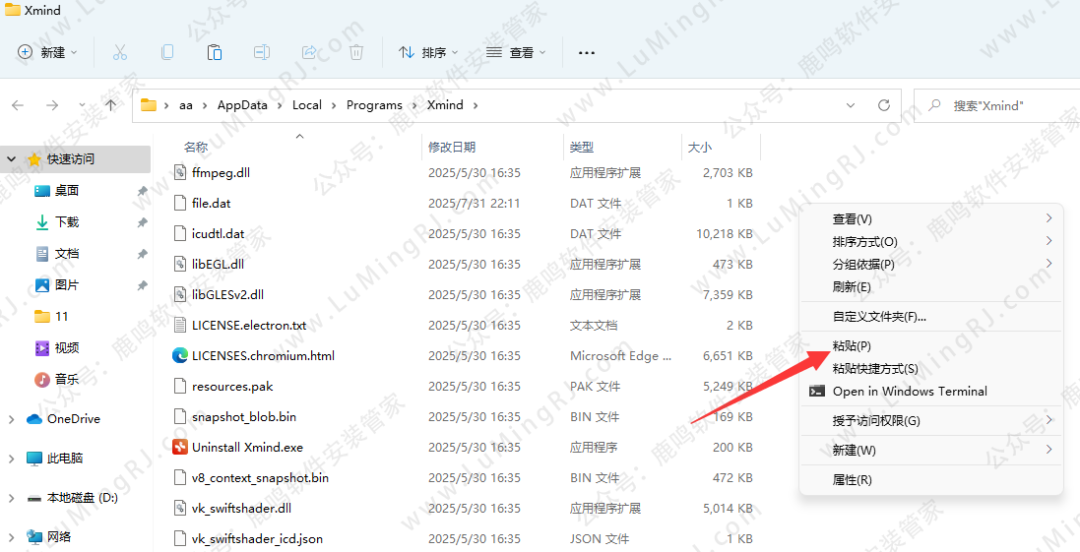
Task: Select the Uninstall Xmind.exe file
Action: point(247,447)
